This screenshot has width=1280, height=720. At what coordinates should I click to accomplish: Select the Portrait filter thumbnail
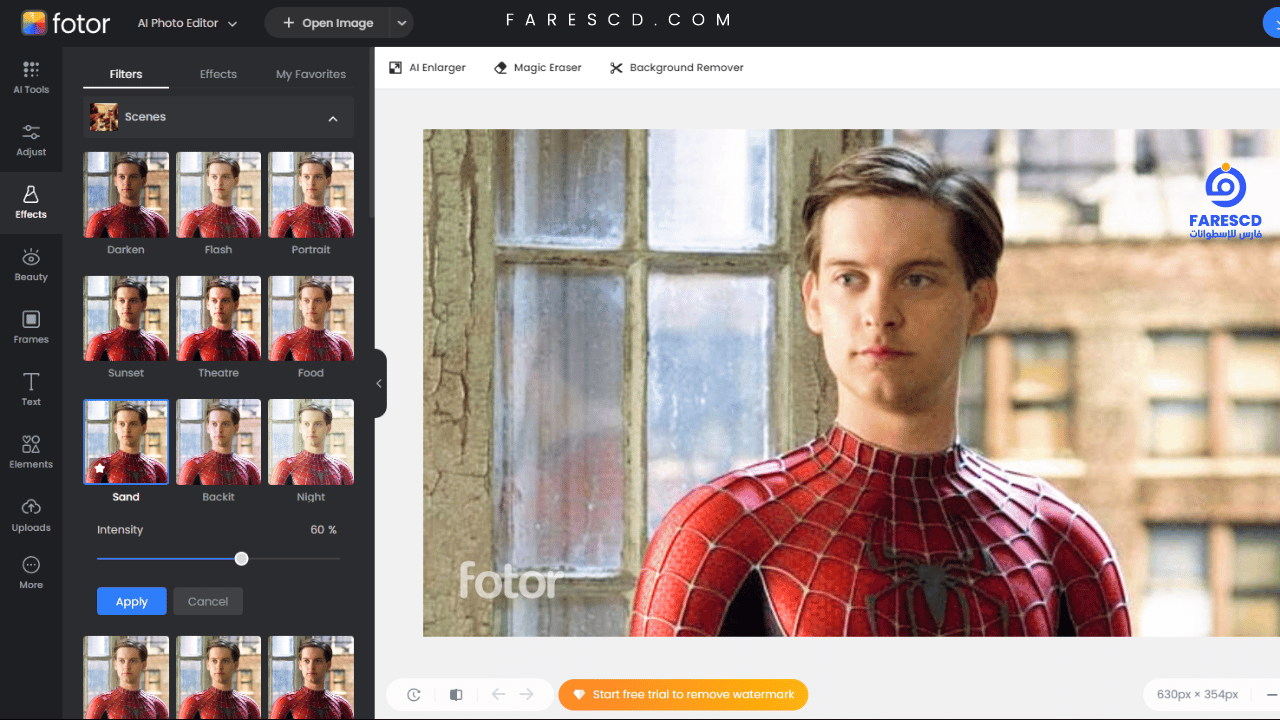click(311, 195)
